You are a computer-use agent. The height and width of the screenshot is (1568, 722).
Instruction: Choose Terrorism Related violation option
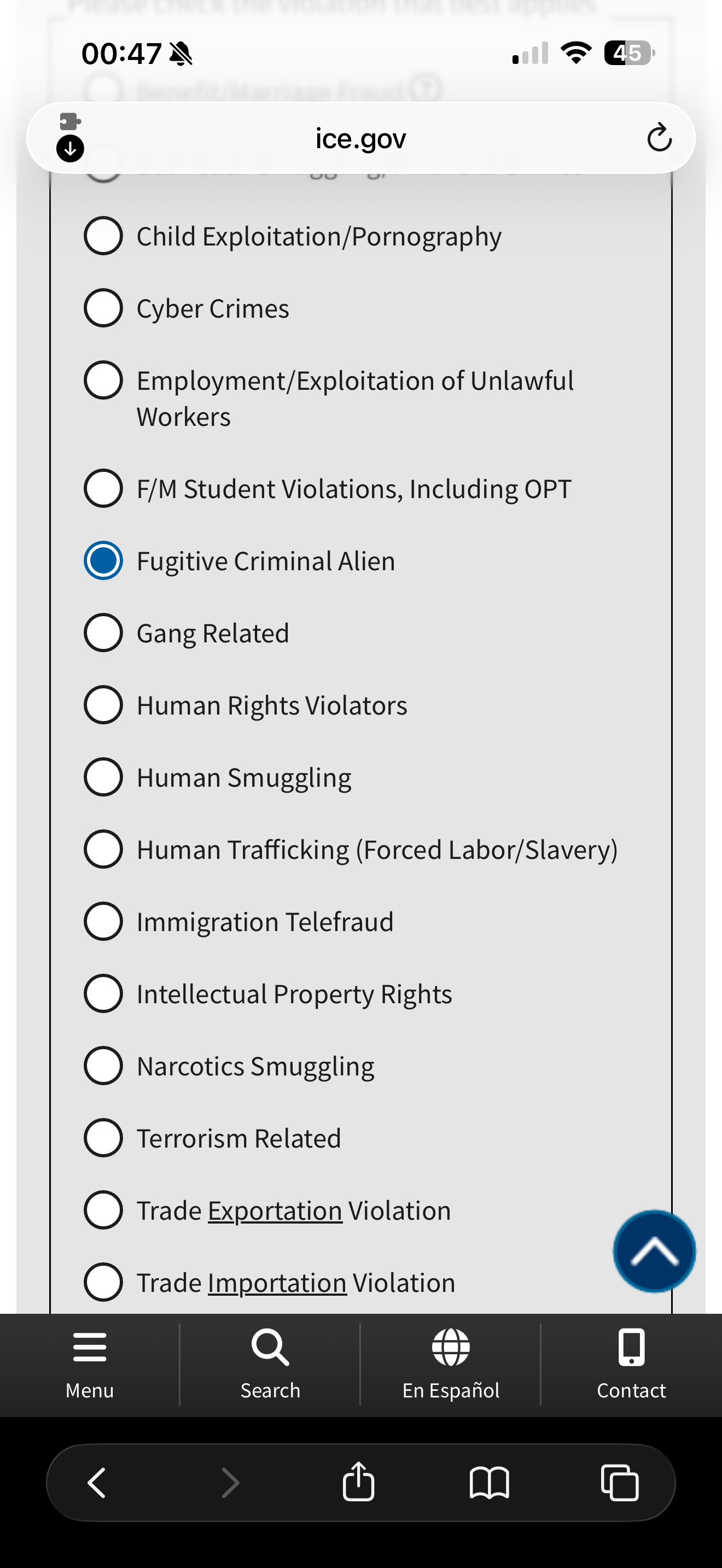103,1138
